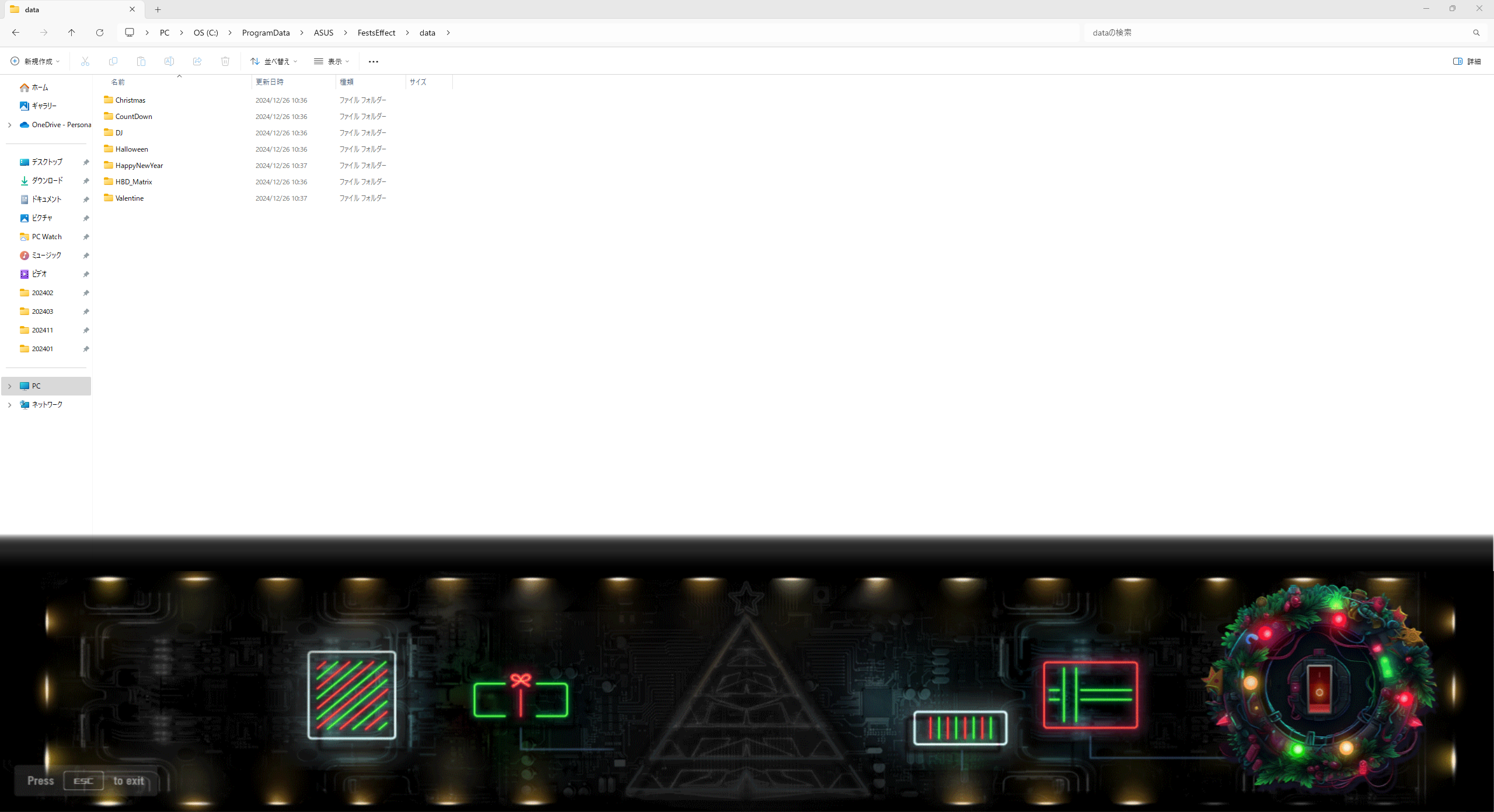Click the PC monitor icon in address bar
This screenshot has width=1494, height=812.
click(130, 33)
